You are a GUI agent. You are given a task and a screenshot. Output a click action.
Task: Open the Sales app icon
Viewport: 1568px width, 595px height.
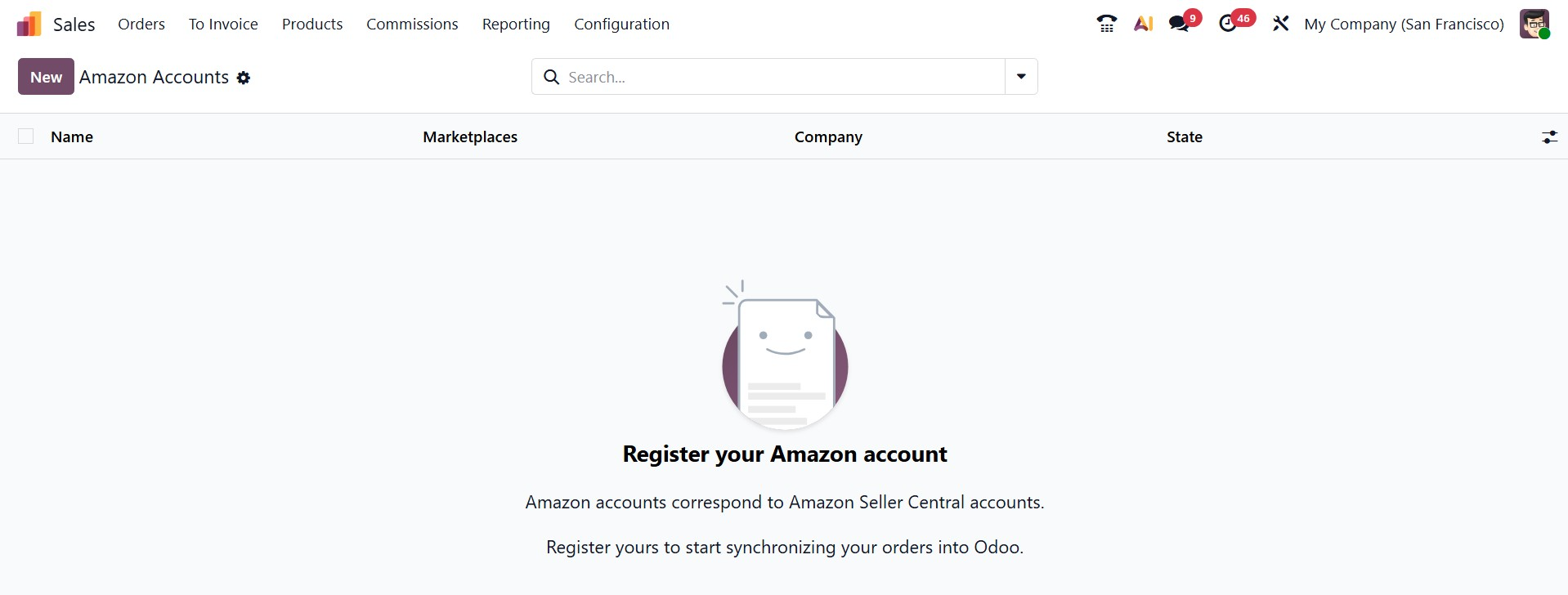[27, 24]
